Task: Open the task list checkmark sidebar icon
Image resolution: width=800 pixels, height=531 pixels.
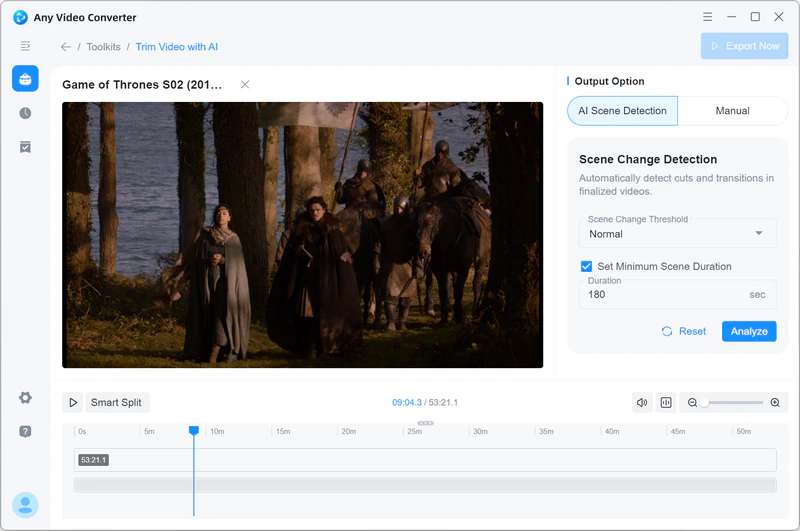Action: click(x=25, y=147)
